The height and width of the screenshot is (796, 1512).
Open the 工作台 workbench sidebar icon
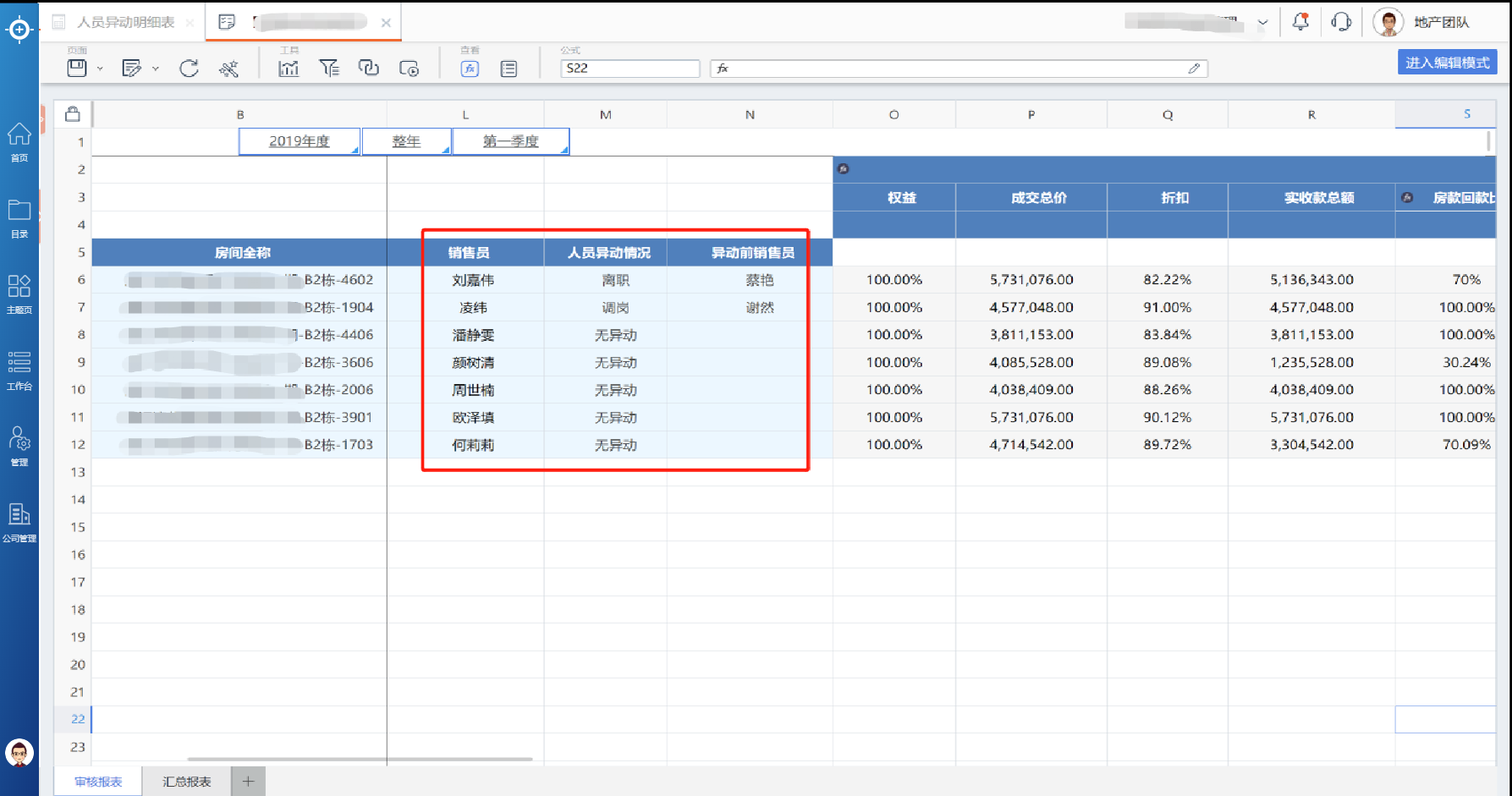click(19, 371)
